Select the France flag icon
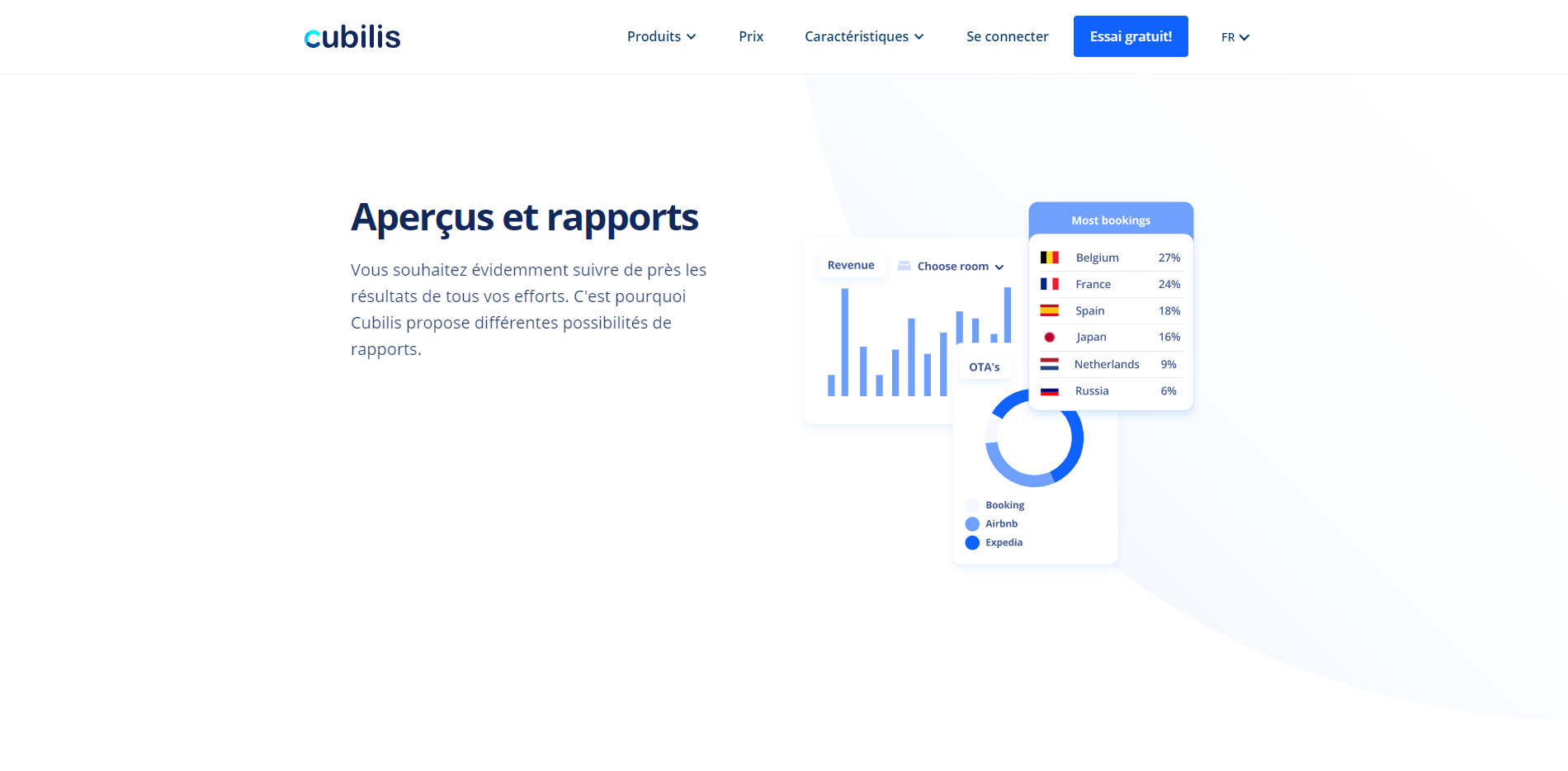The height and width of the screenshot is (771, 1568). tap(1050, 283)
